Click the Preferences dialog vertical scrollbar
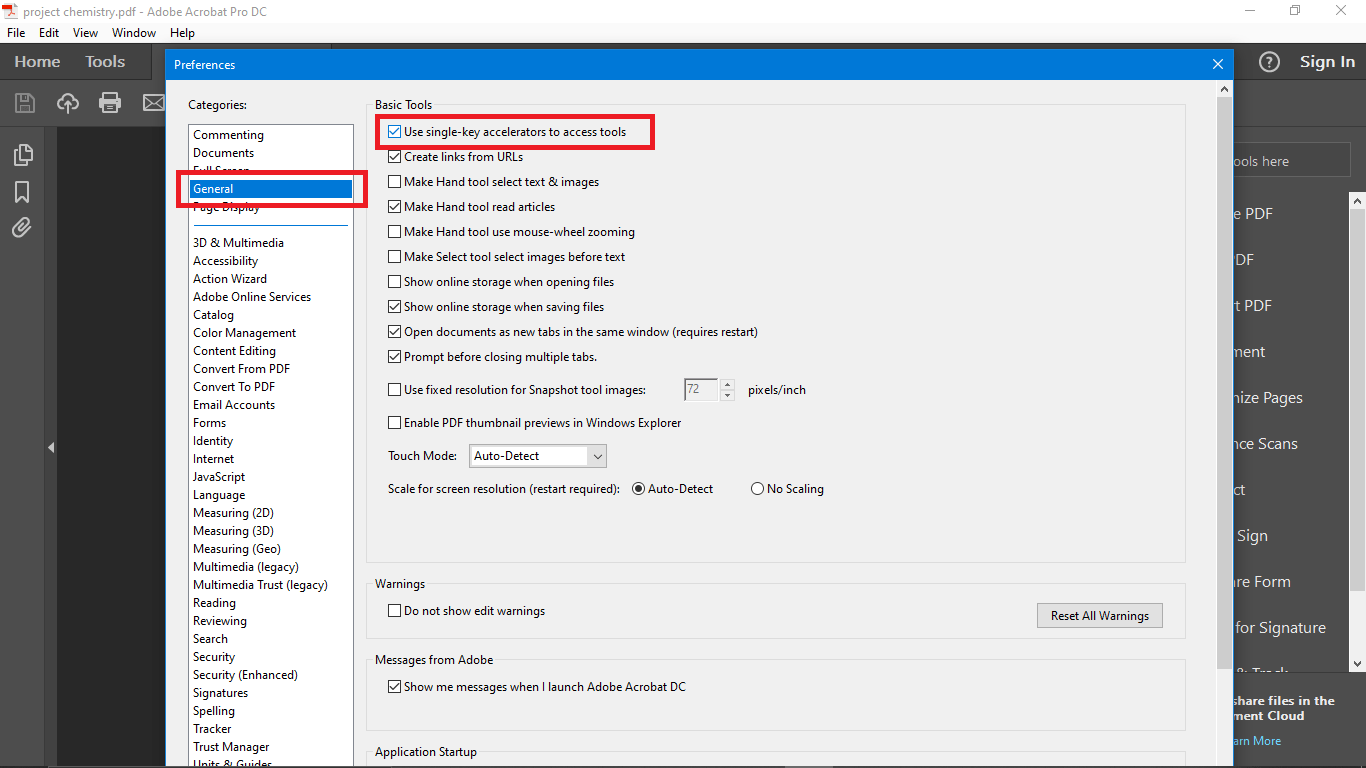This screenshot has height=768, width=1366. (x=1225, y=384)
